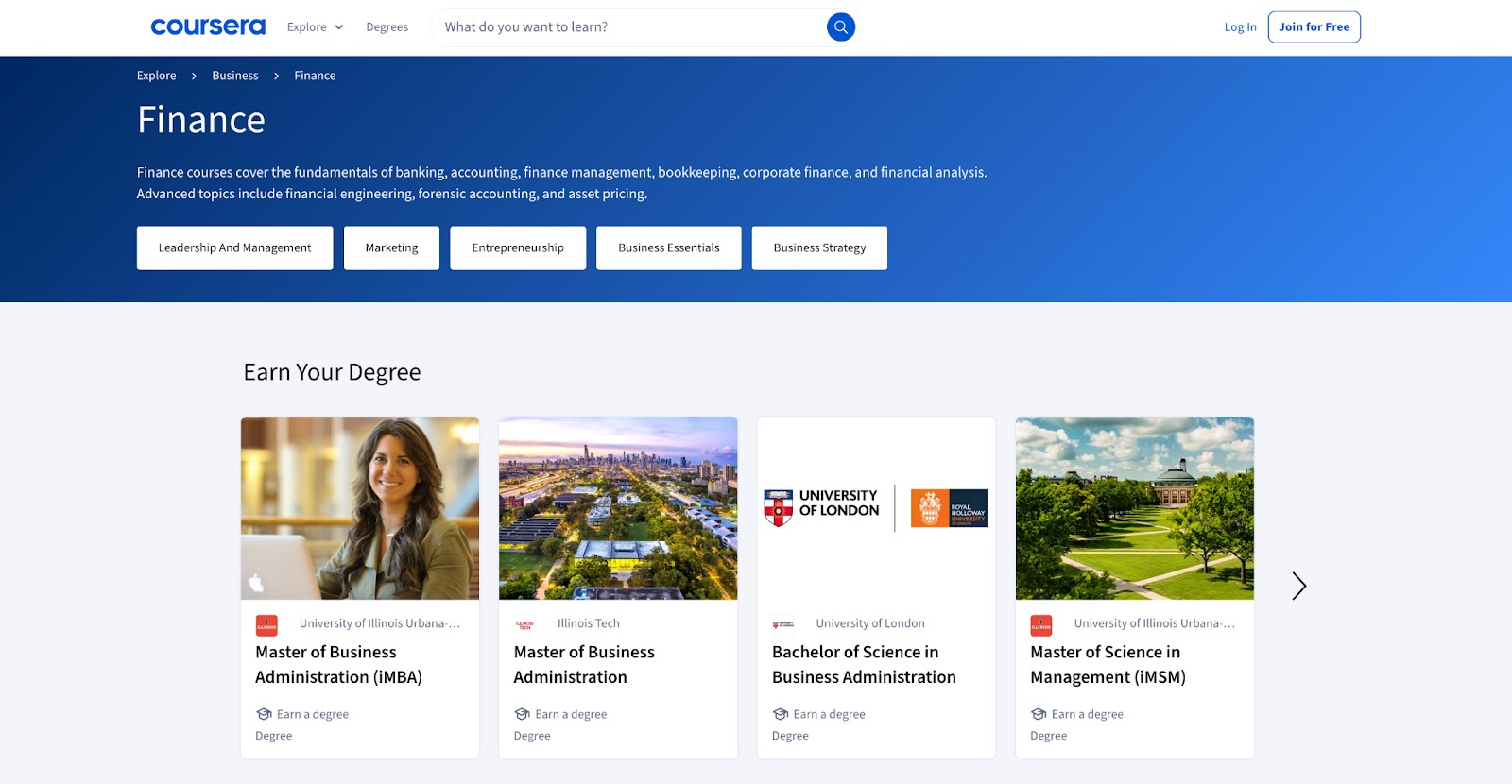Open Master of Science in Management (iMSM)
Viewport: 1512px width, 784px height.
1108,664
